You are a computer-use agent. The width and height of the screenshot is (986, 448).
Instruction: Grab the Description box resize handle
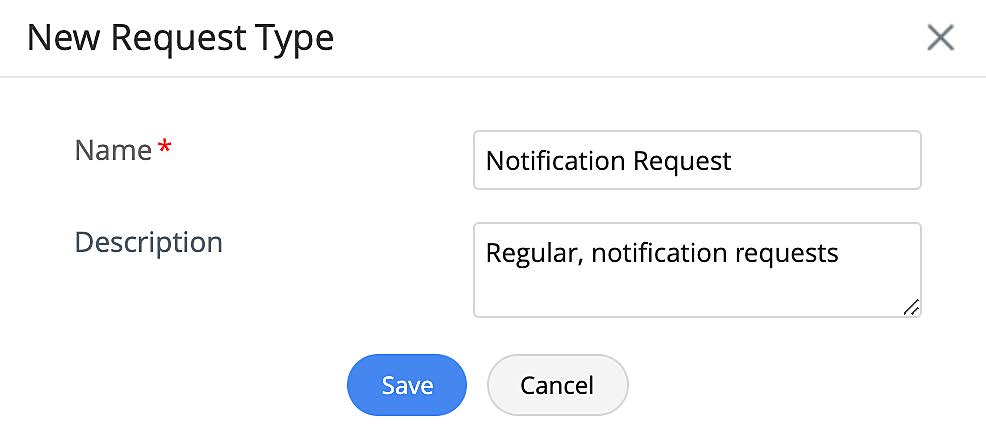click(911, 308)
